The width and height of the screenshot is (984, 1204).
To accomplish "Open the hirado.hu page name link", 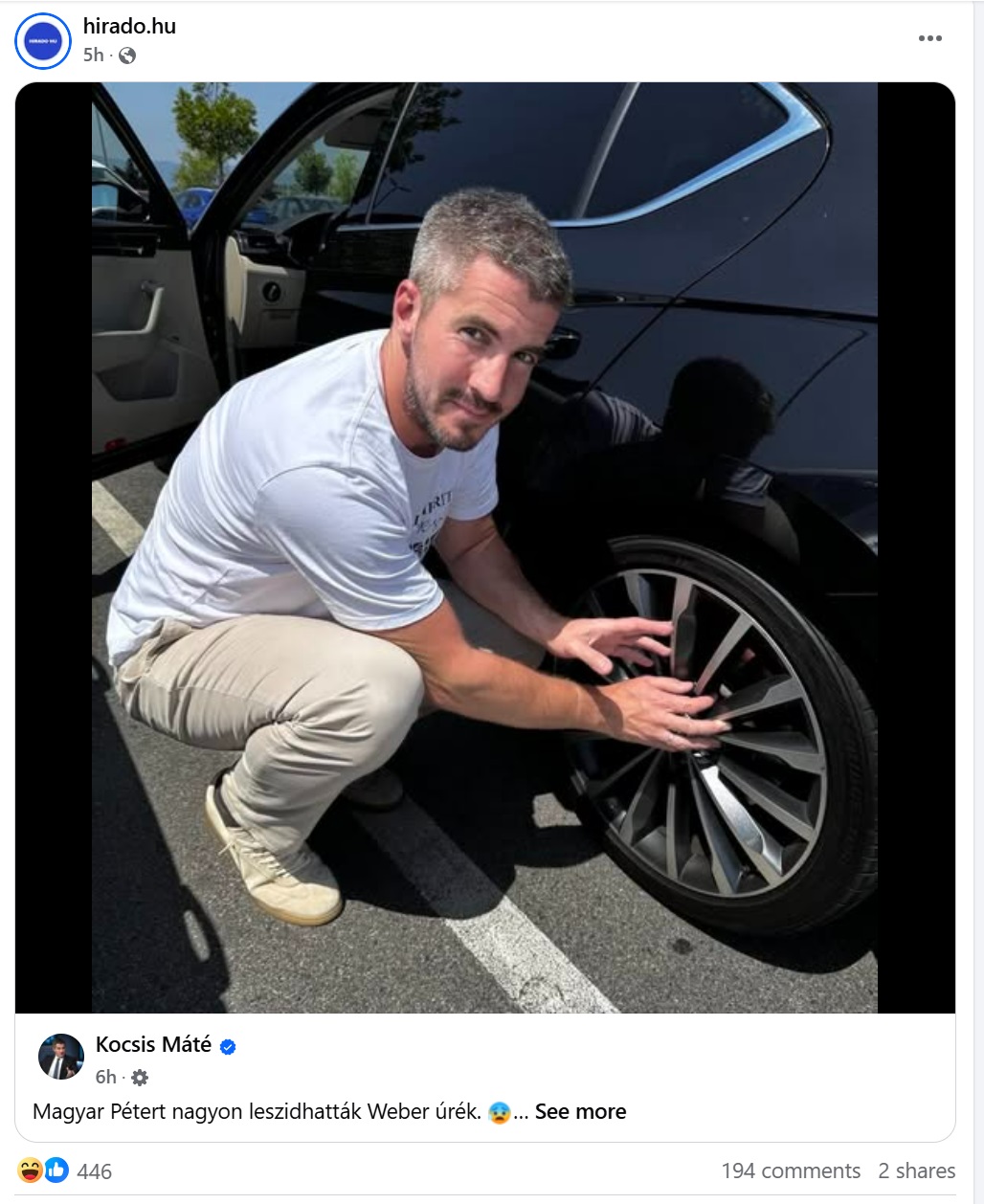I will click(x=129, y=26).
